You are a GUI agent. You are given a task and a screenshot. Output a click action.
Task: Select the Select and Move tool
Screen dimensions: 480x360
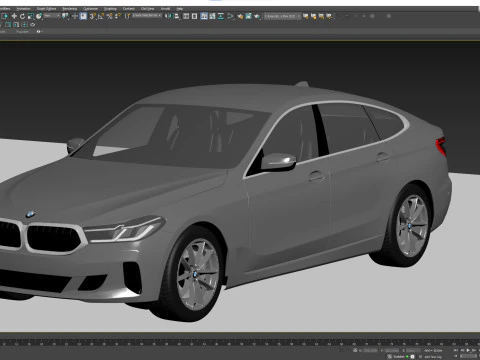coord(14,16)
